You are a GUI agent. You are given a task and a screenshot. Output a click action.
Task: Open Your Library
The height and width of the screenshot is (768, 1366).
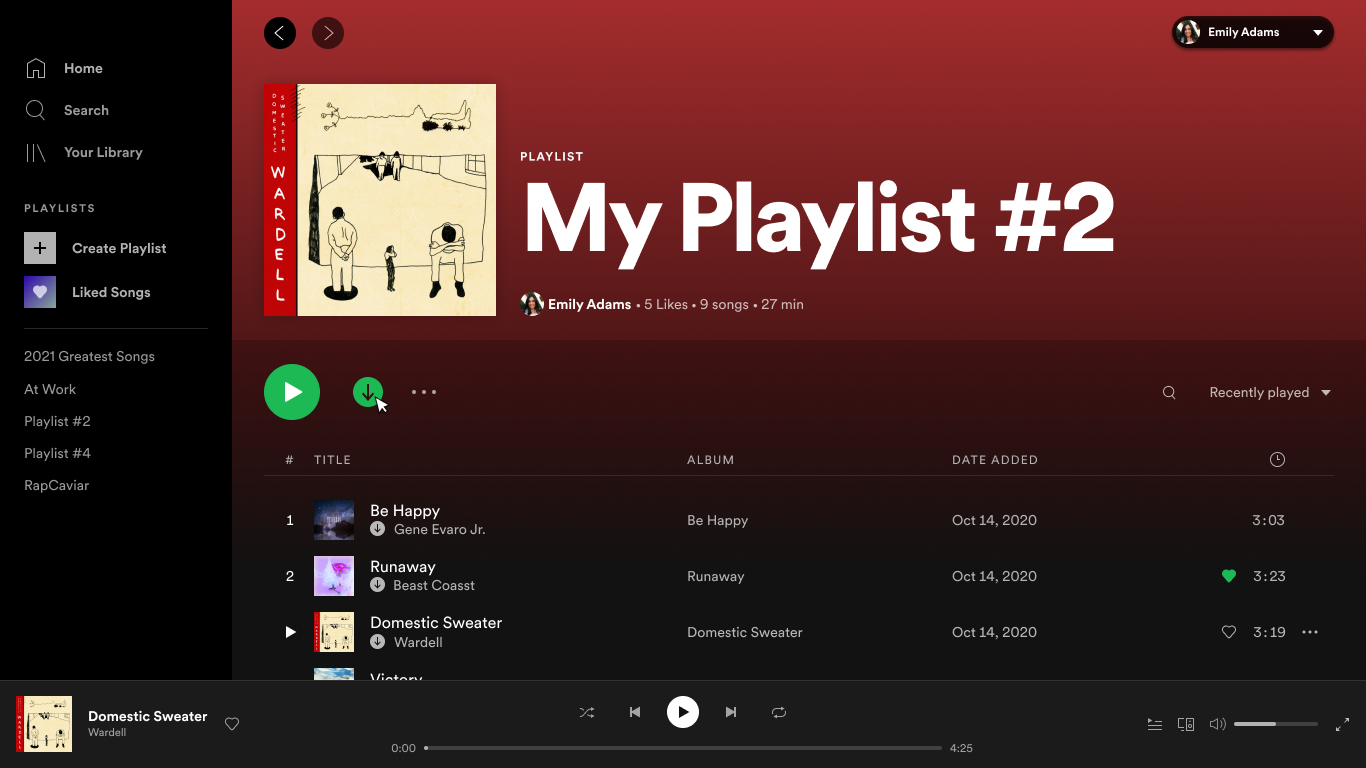[x=103, y=152]
